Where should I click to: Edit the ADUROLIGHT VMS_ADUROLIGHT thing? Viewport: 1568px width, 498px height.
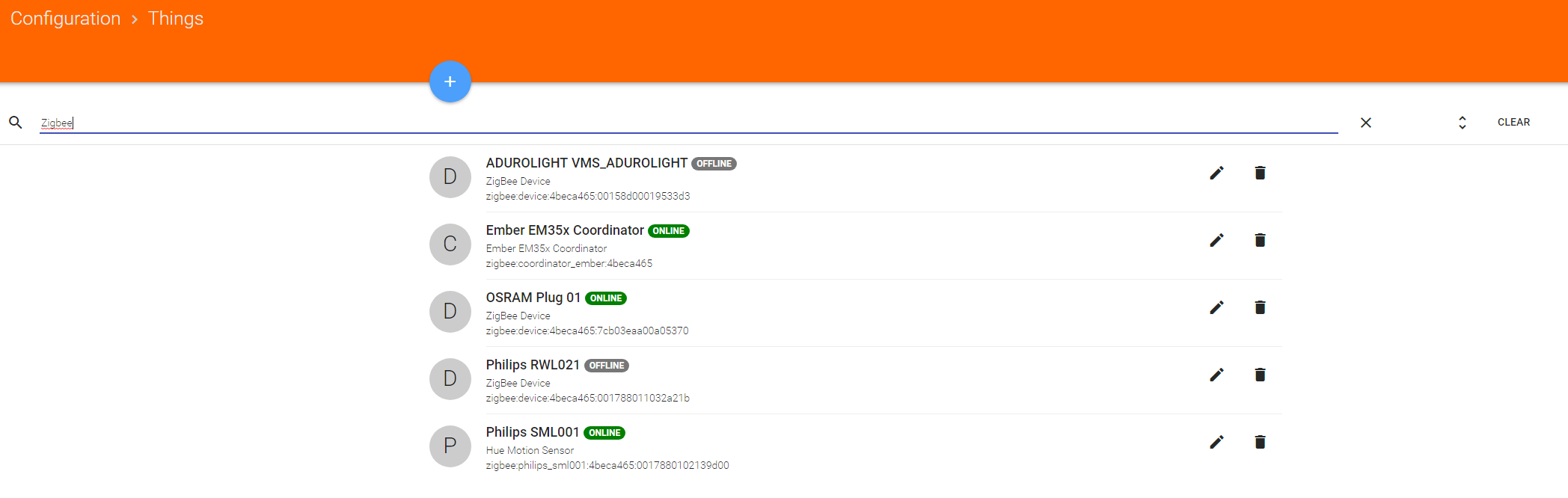[x=1216, y=173]
